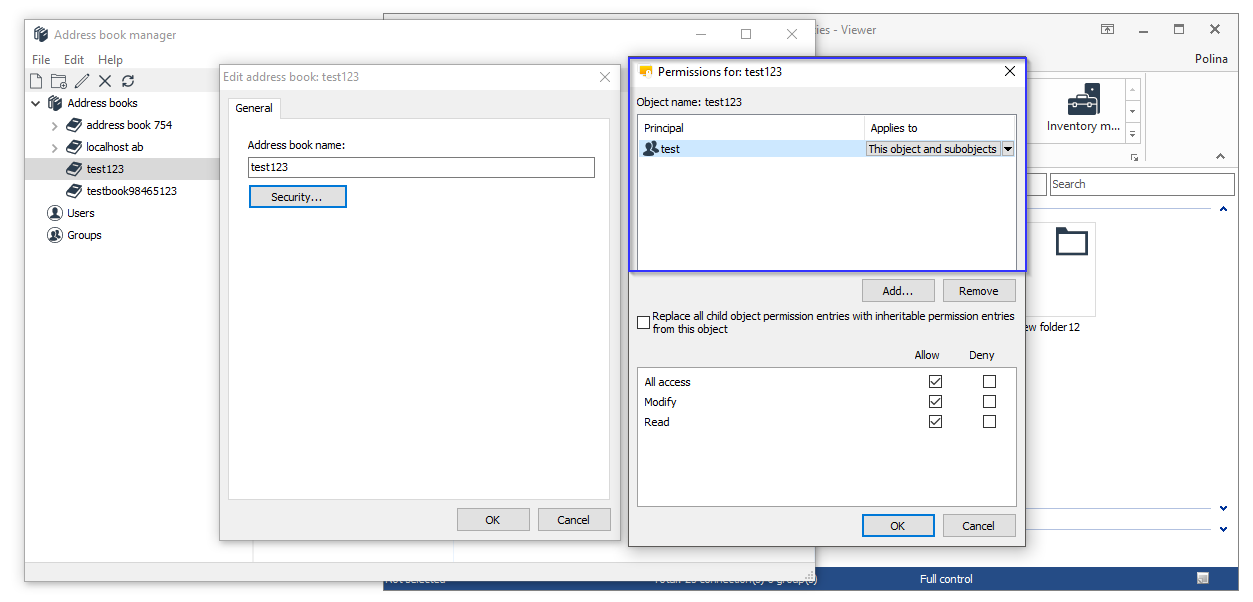Screen dimensions: 1253x602
Task: Click the Security... button
Action: tap(297, 197)
